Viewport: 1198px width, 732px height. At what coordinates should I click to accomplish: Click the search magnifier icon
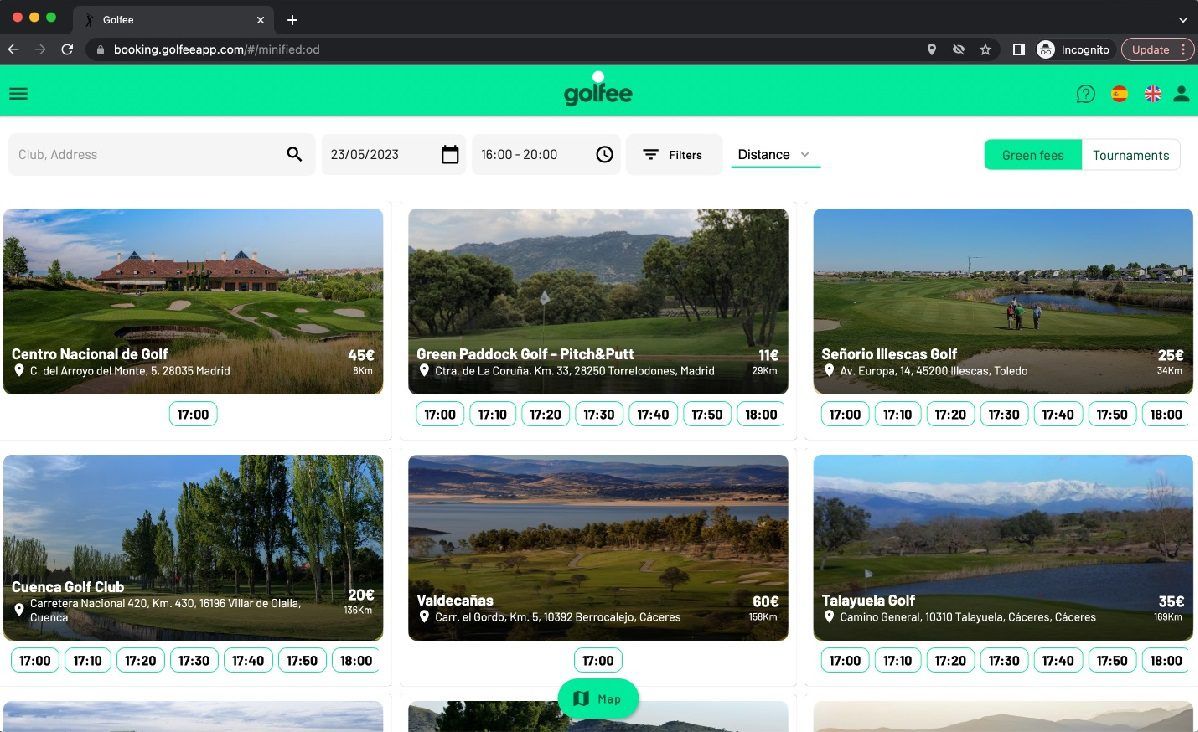294,154
